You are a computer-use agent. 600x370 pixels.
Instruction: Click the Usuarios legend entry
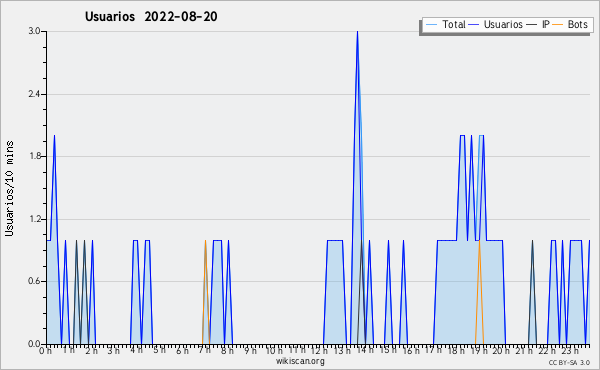coord(496,24)
